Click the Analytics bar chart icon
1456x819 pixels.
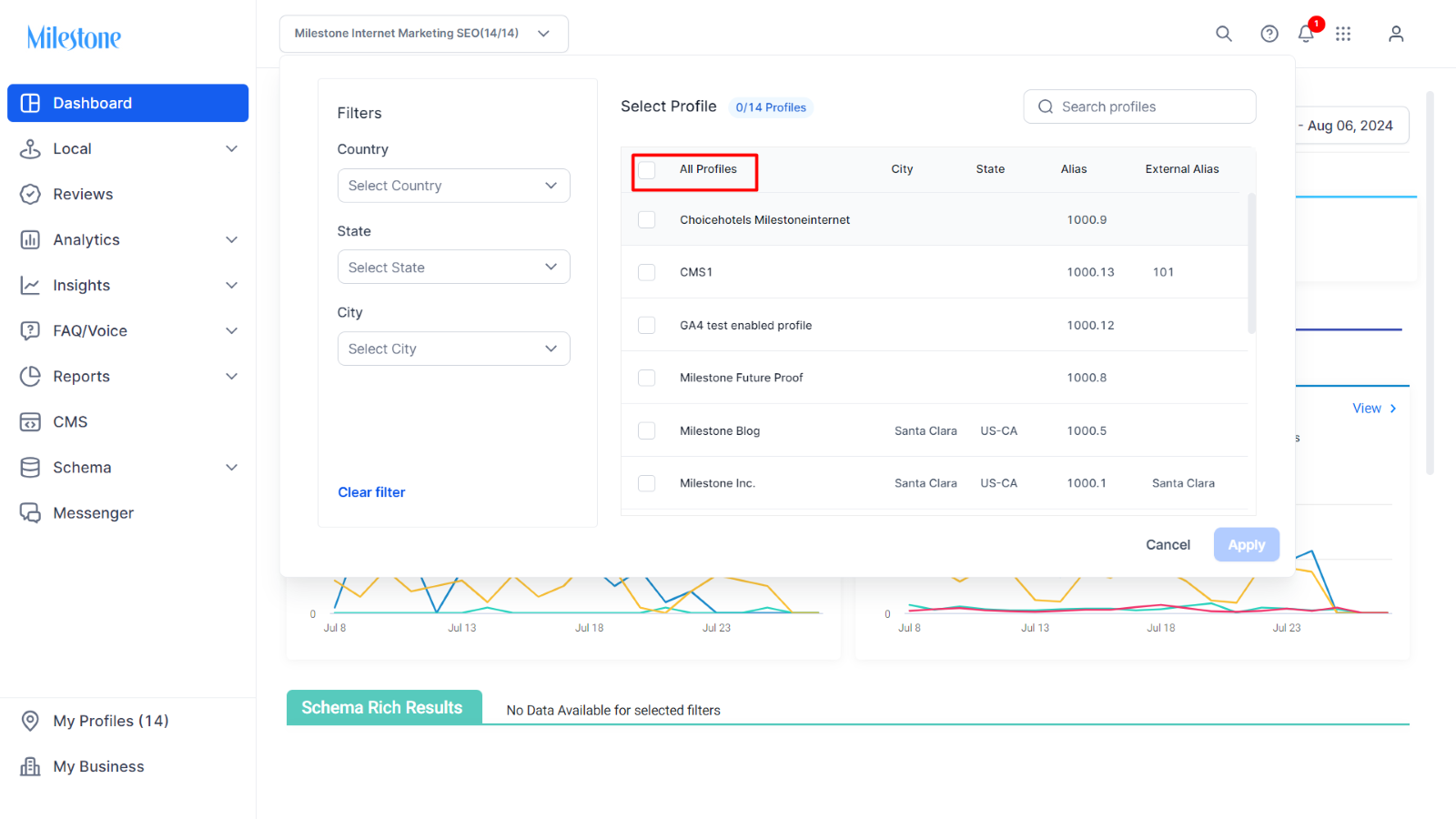pos(30,239)
